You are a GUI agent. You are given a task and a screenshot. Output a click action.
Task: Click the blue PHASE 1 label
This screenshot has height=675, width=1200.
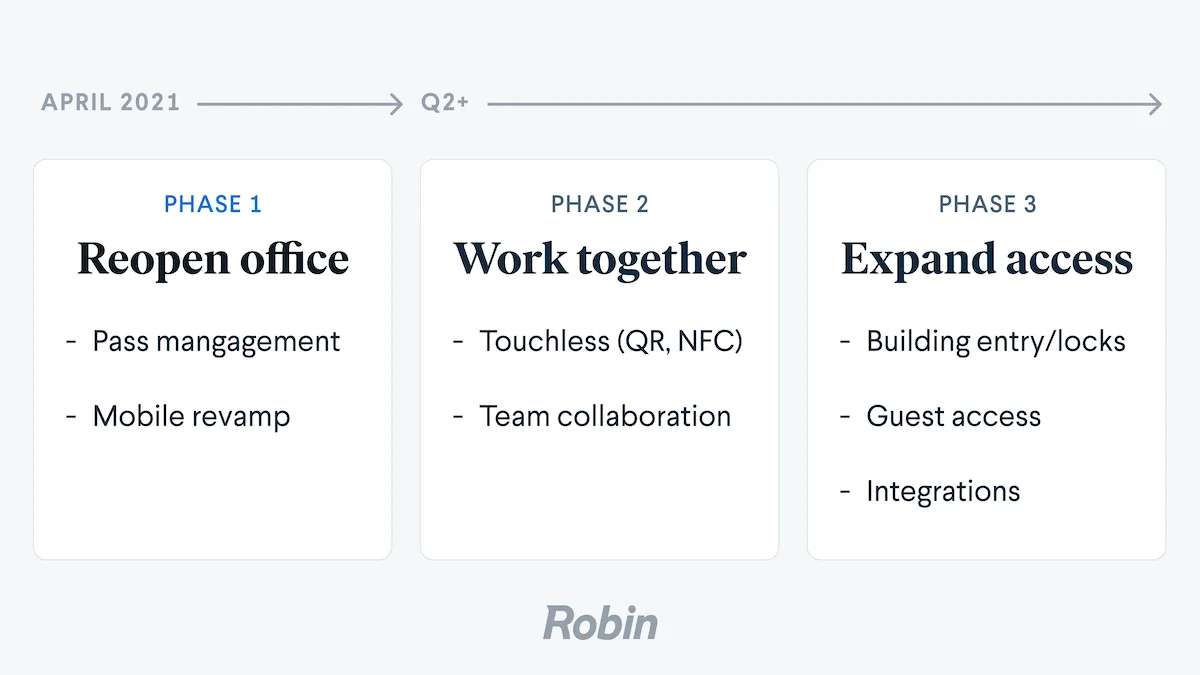(213, 204)
